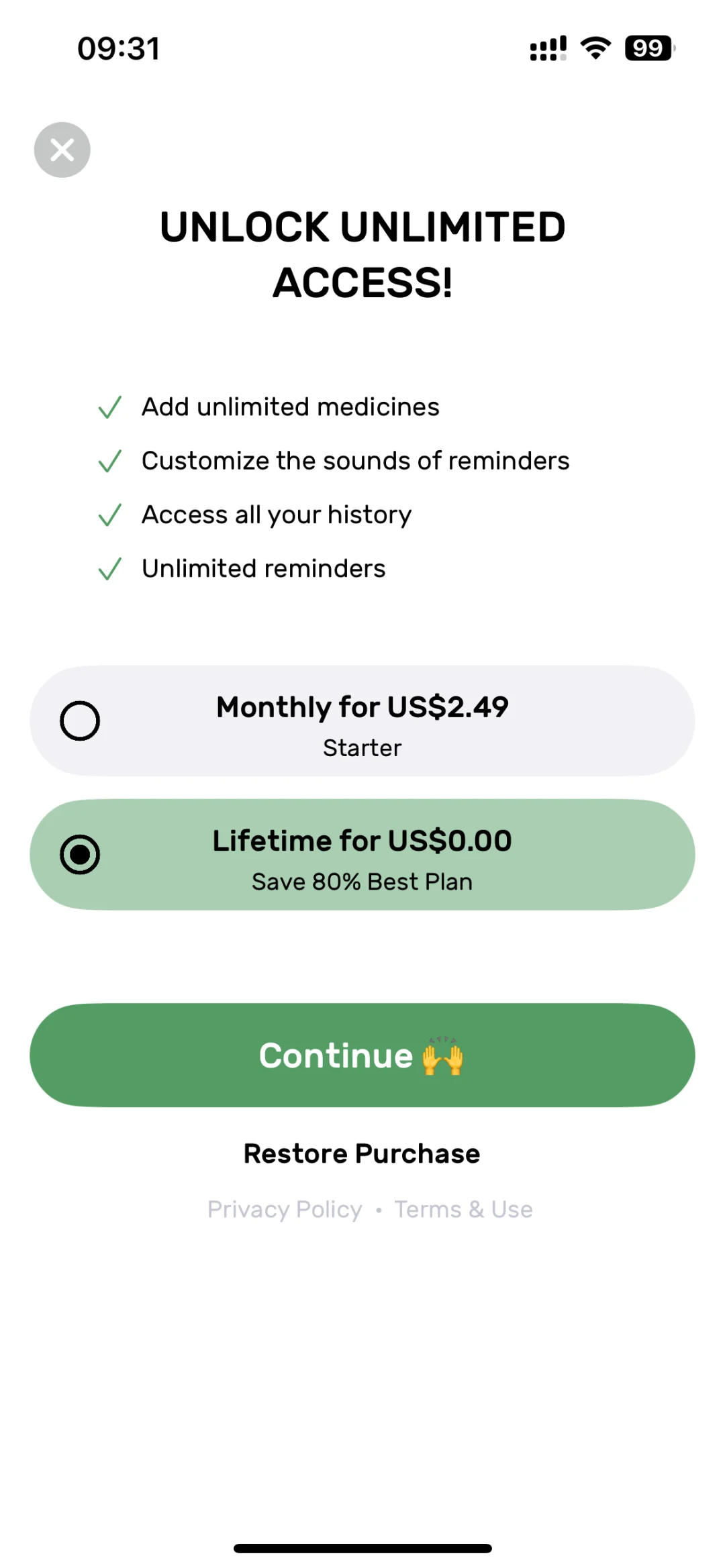Image resolution: width=725 pixels, height=1568 pixels.
Task: Tap the 09:31 clock in status bar
Action: point(119,48)
